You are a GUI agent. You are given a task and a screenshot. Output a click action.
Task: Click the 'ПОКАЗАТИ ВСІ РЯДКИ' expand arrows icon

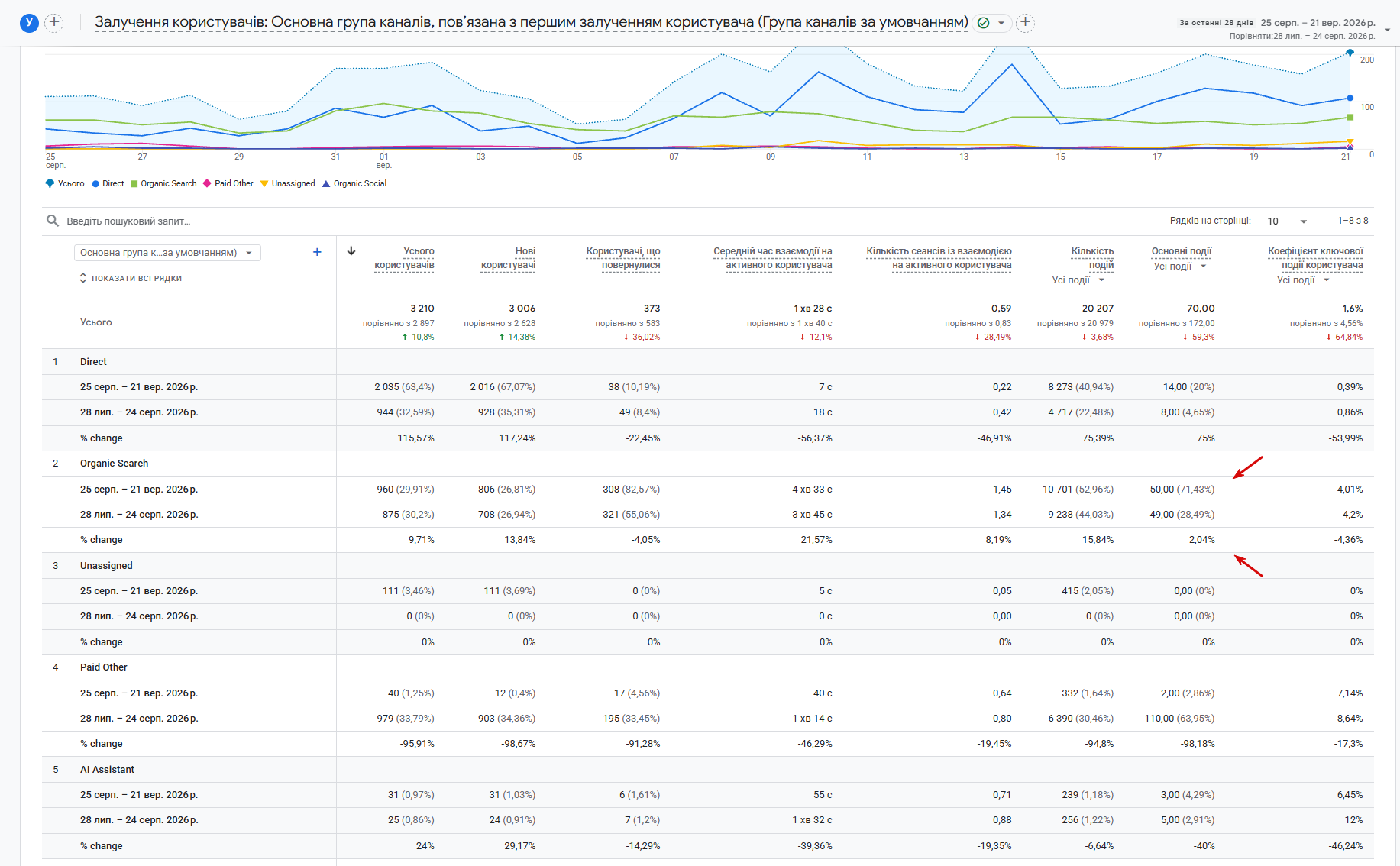click(x=83, y=278)
